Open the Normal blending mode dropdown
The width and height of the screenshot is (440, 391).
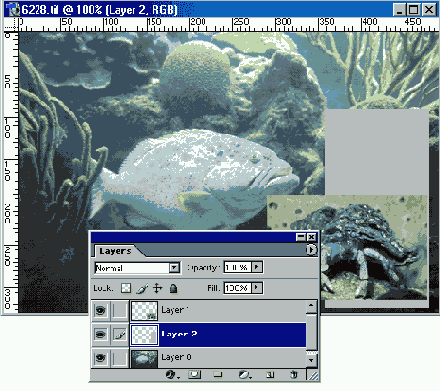point(174,268)
